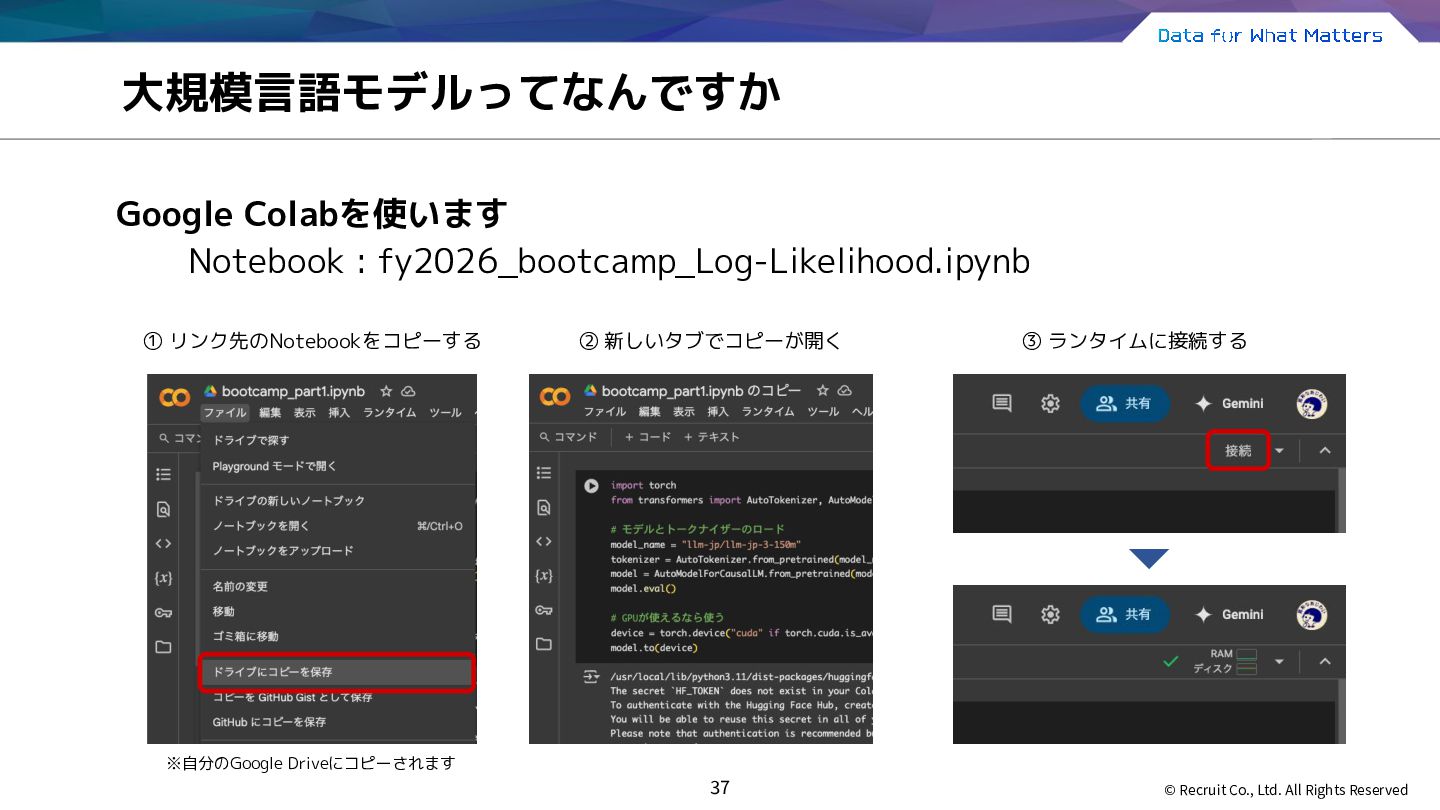Open the comments icon beside the 接続 screenshot gear
The height and width of the screenshot is (810, 1440).
(x=1002, y=403)
